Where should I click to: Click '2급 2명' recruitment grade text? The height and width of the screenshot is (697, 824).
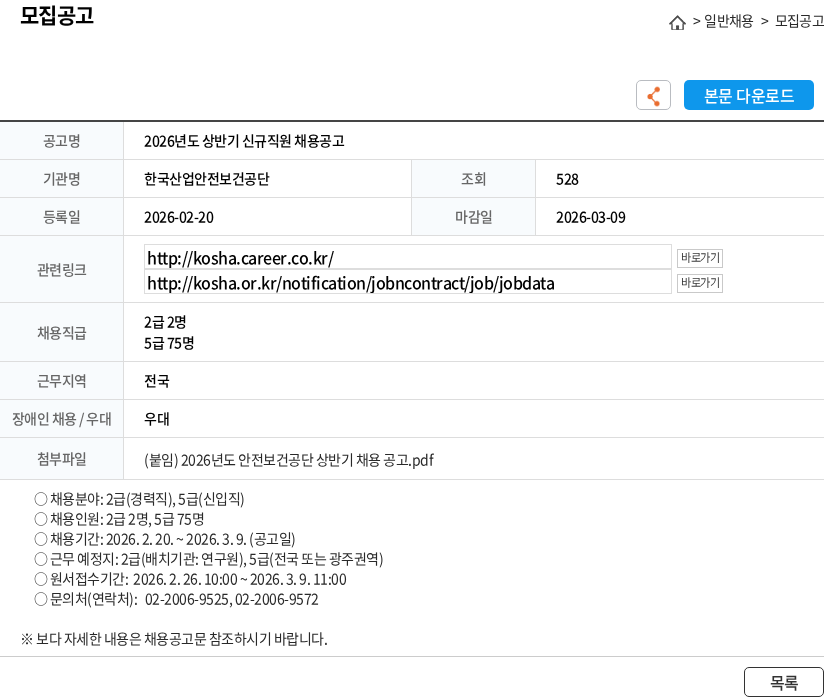[x=165, y=322]
